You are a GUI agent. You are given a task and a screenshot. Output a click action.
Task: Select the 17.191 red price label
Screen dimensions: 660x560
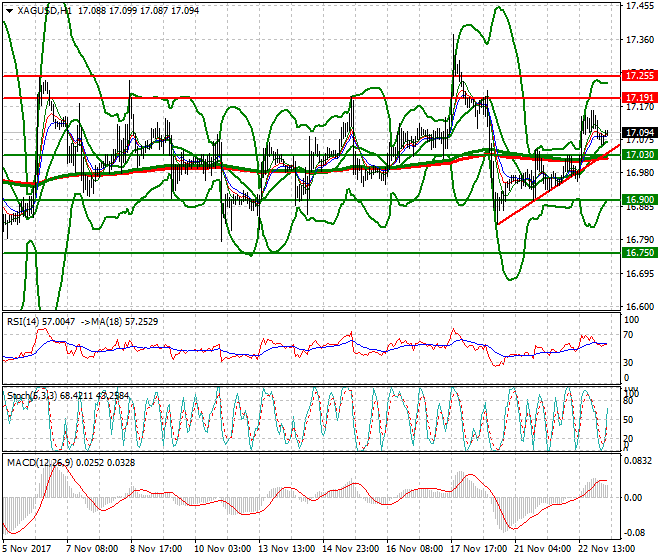(x=639, y=98)
